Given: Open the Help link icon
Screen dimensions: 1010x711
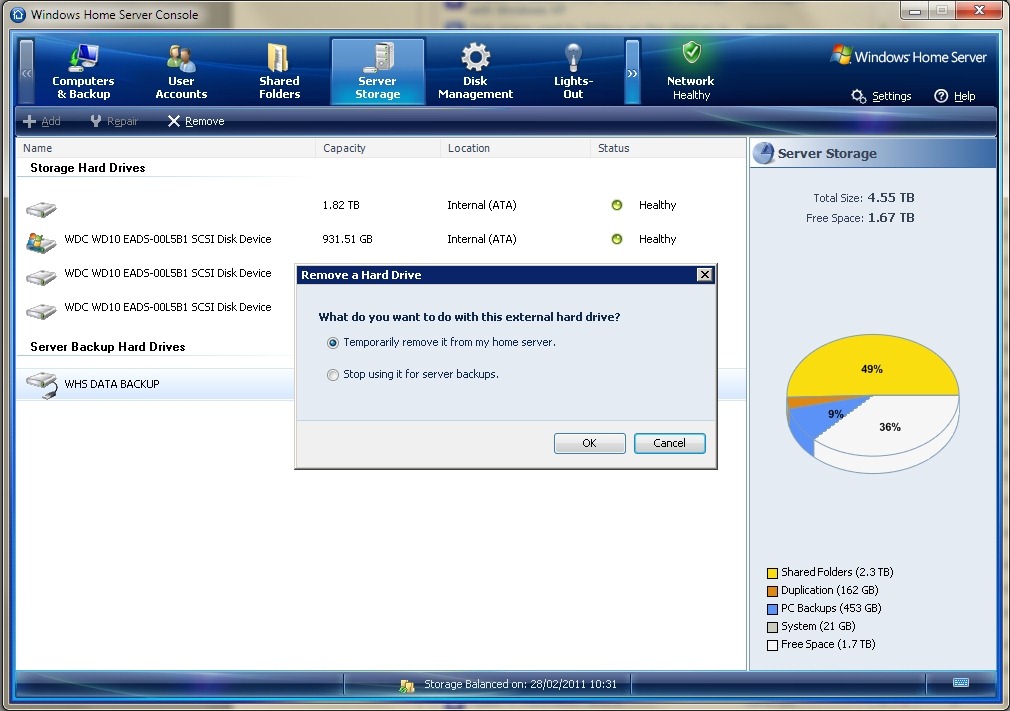Looking at the screenshot, I should (941, 96).
